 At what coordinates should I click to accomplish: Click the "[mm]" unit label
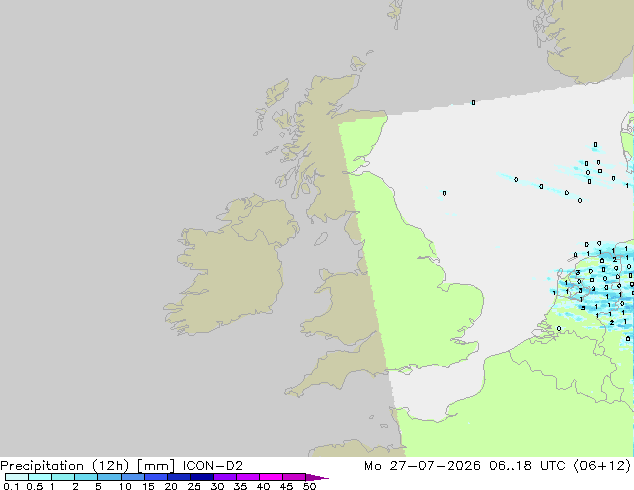(x=156, y=466)
